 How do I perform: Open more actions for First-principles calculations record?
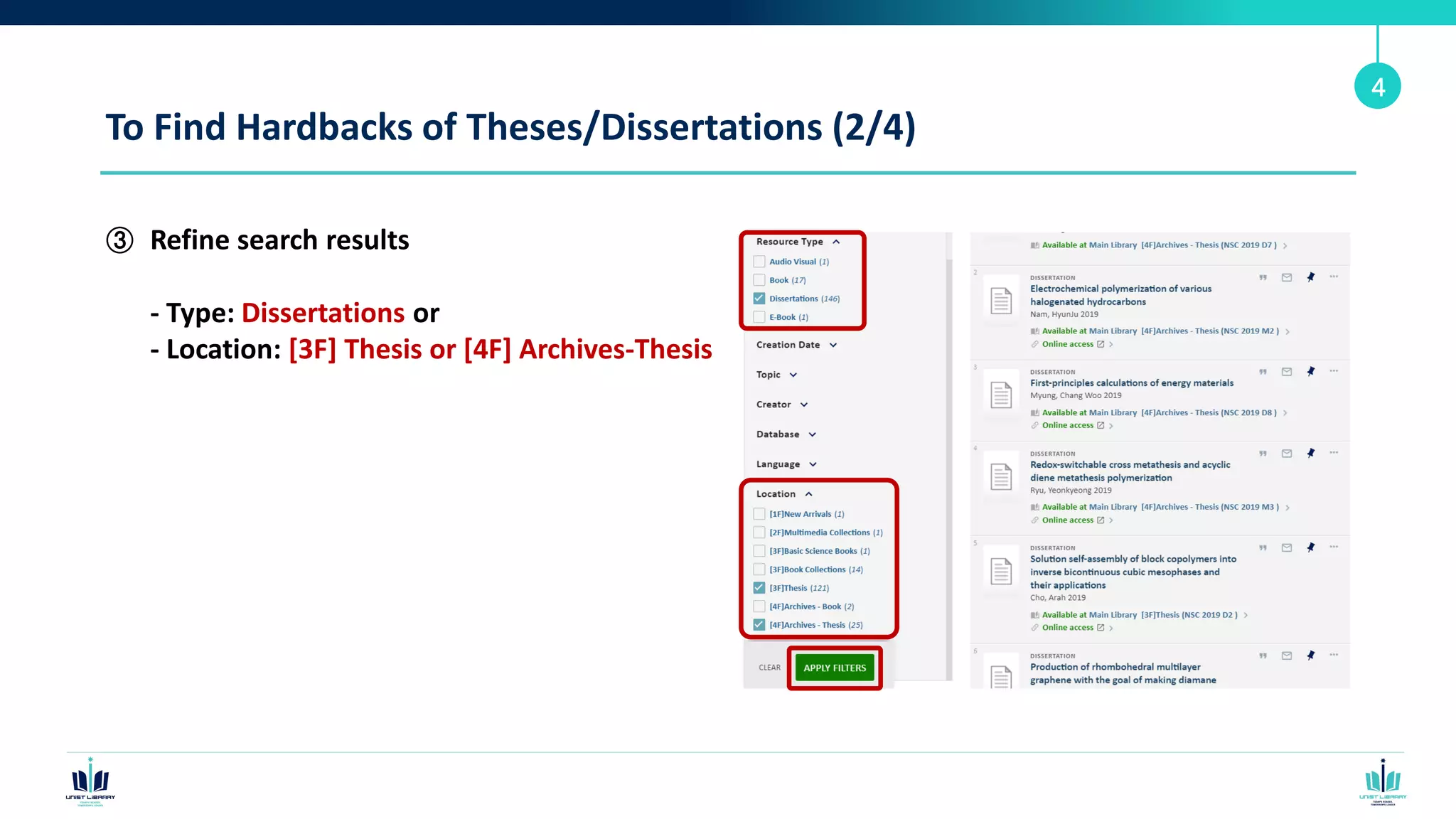pos(1334,371)
